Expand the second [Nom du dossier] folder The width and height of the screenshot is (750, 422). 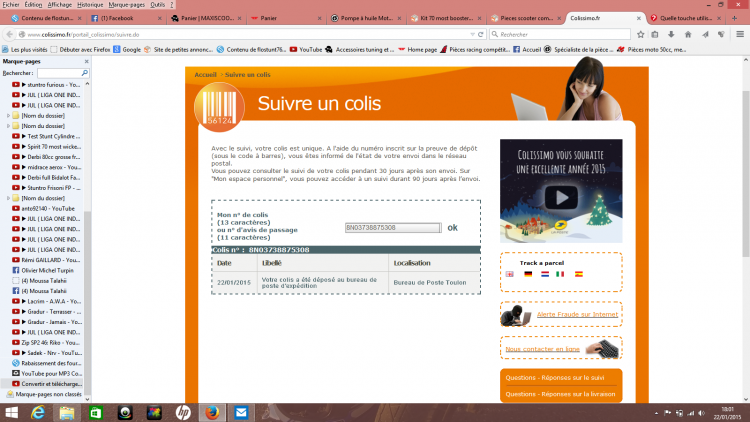point(8,126)
